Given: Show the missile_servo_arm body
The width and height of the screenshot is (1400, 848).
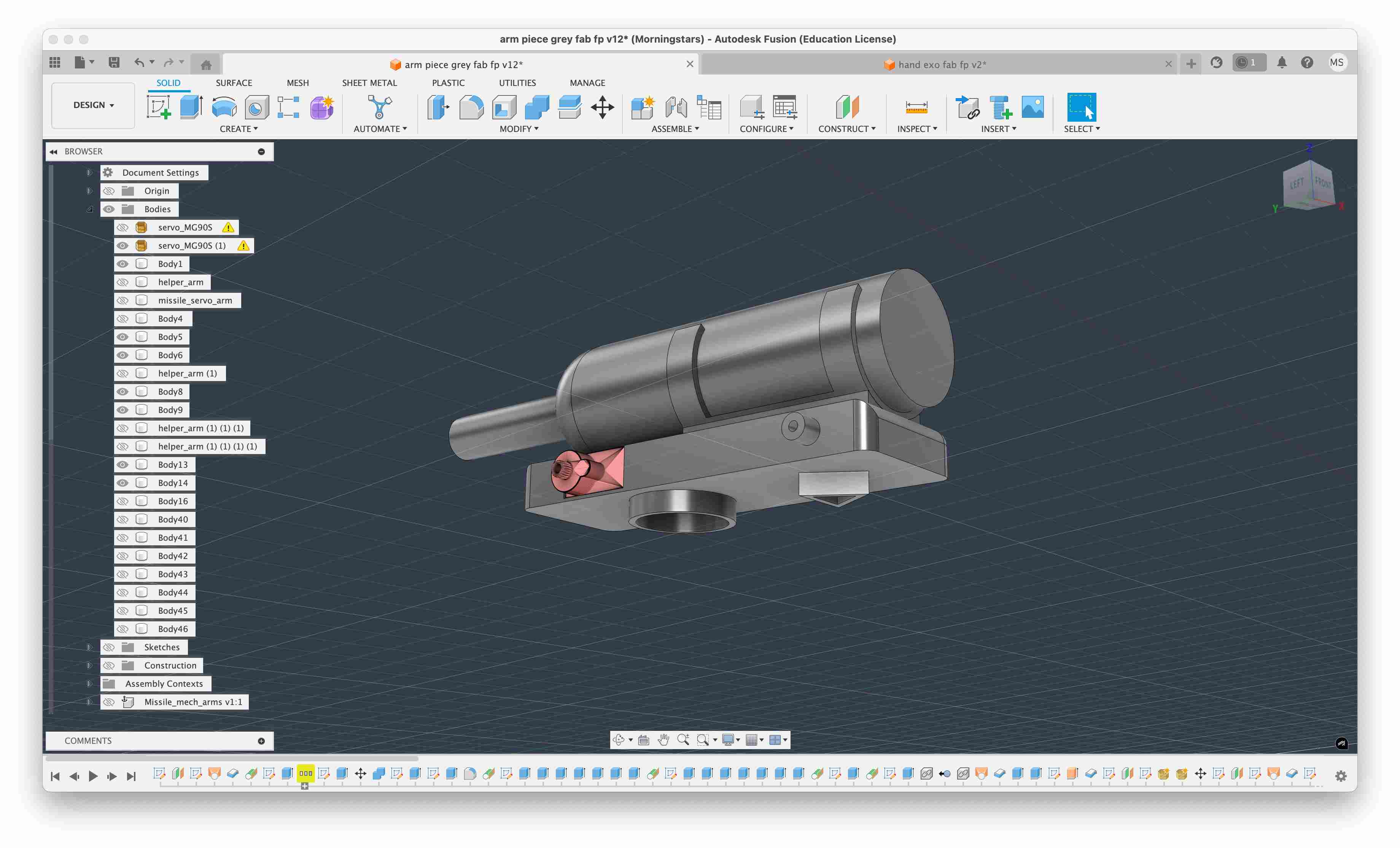Looking at the screenshot, I should (x=122, y=300).
